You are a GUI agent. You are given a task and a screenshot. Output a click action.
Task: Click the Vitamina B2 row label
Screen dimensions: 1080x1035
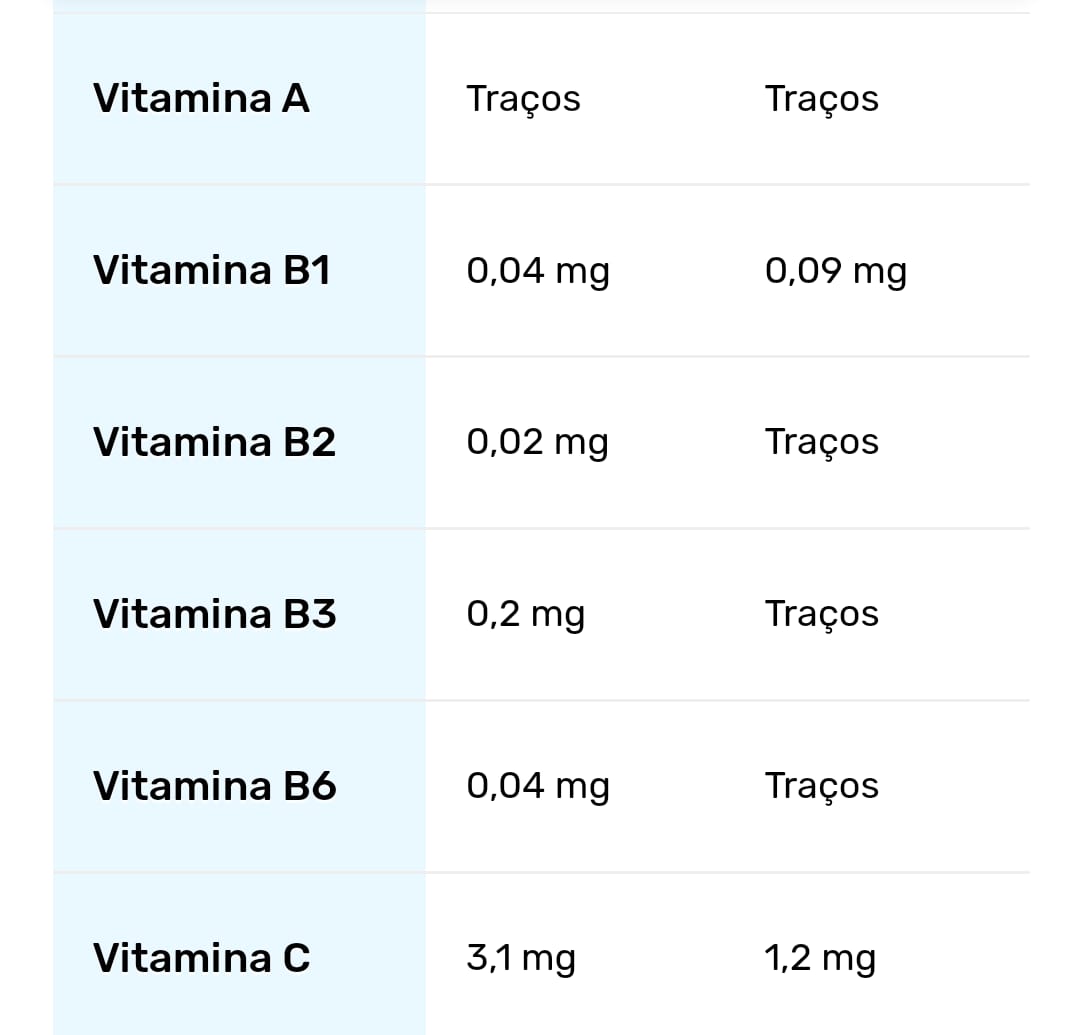click(x=214, y=442)
